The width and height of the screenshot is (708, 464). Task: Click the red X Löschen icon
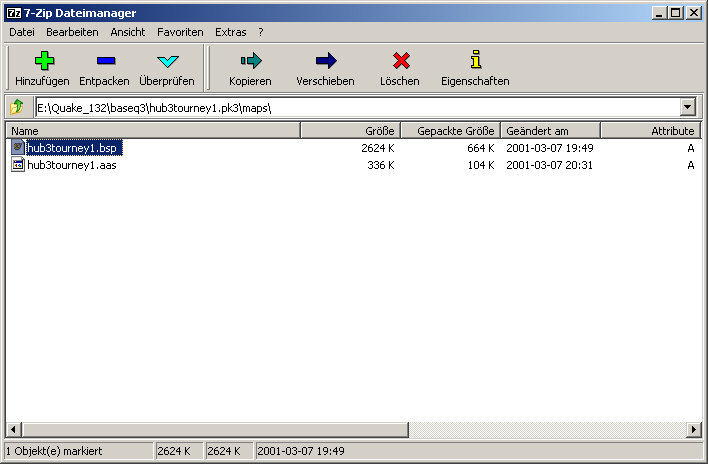coord(401,60)
